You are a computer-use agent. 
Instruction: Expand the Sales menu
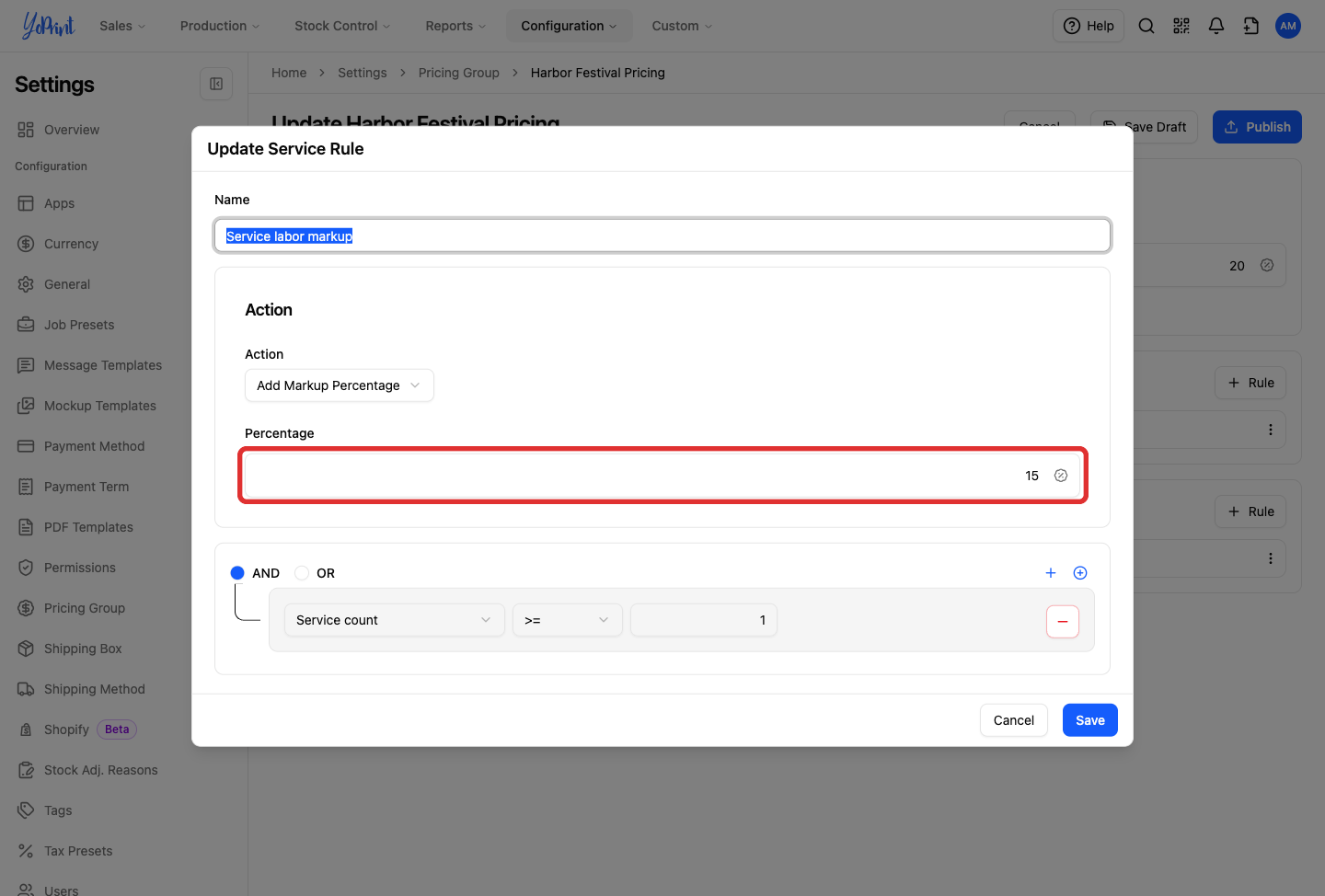(122, 26)
